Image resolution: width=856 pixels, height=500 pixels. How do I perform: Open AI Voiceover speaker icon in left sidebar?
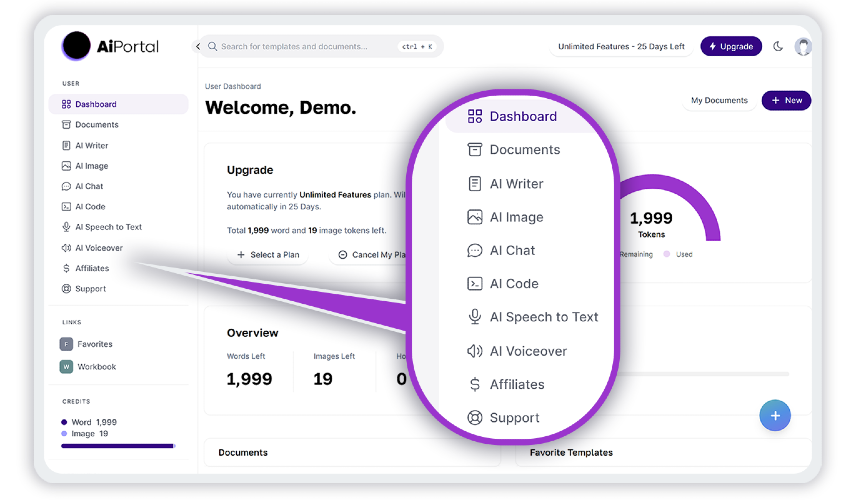click(66, 248)
